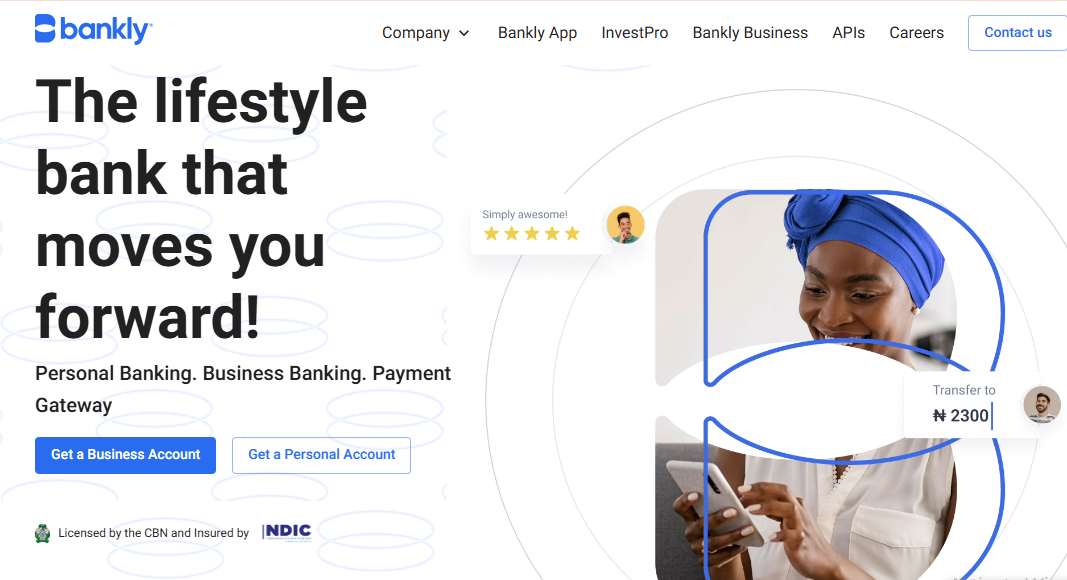Click the reviewer avatar beside Simply awesome
This screenshot has height=580, width=1067.
click(x=625, y=225)
